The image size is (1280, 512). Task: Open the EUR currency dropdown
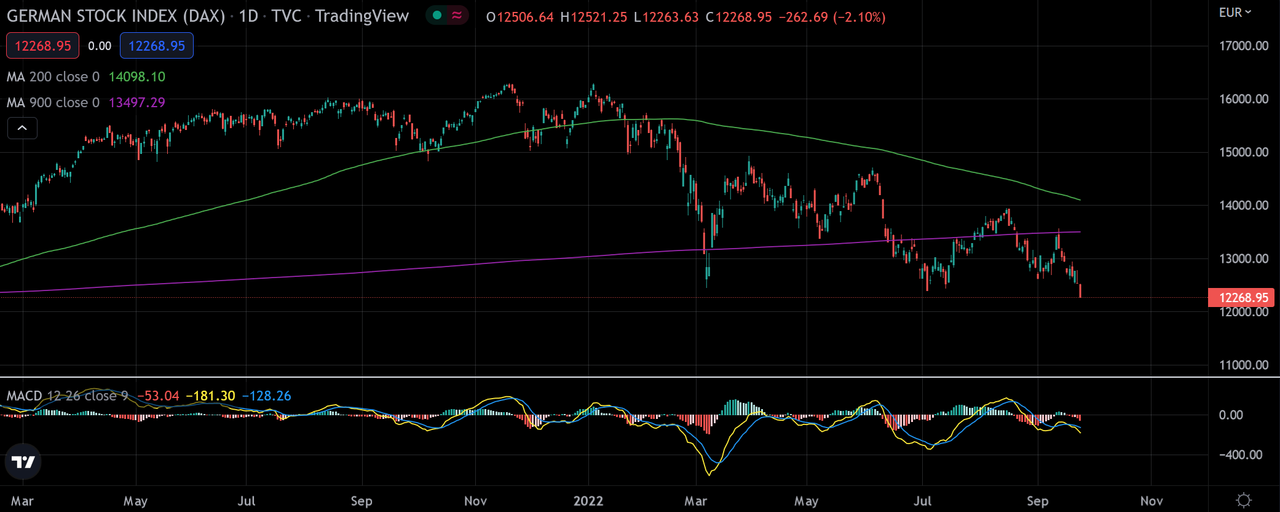pyautogui.click(x=1235, y=13)
